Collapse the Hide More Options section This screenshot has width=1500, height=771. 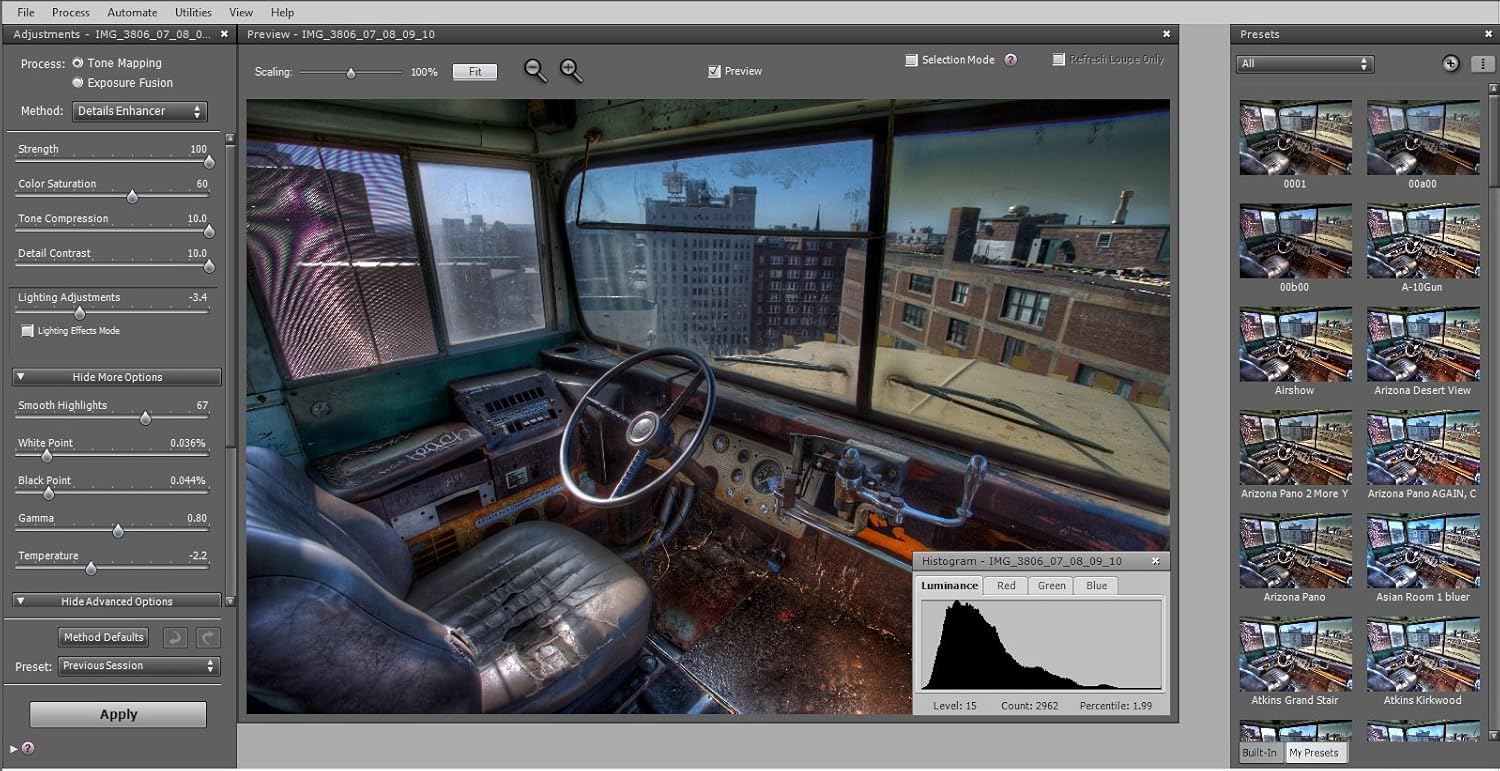point(116,377)
